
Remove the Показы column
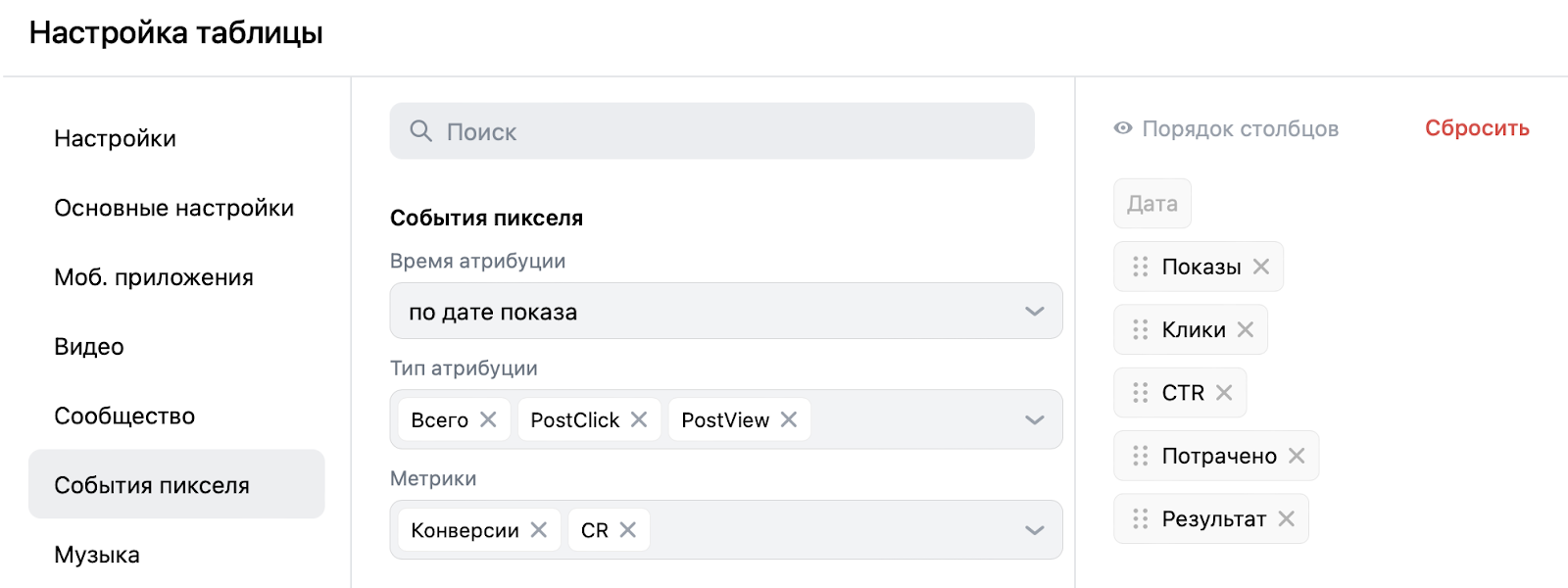point(1261,267)
